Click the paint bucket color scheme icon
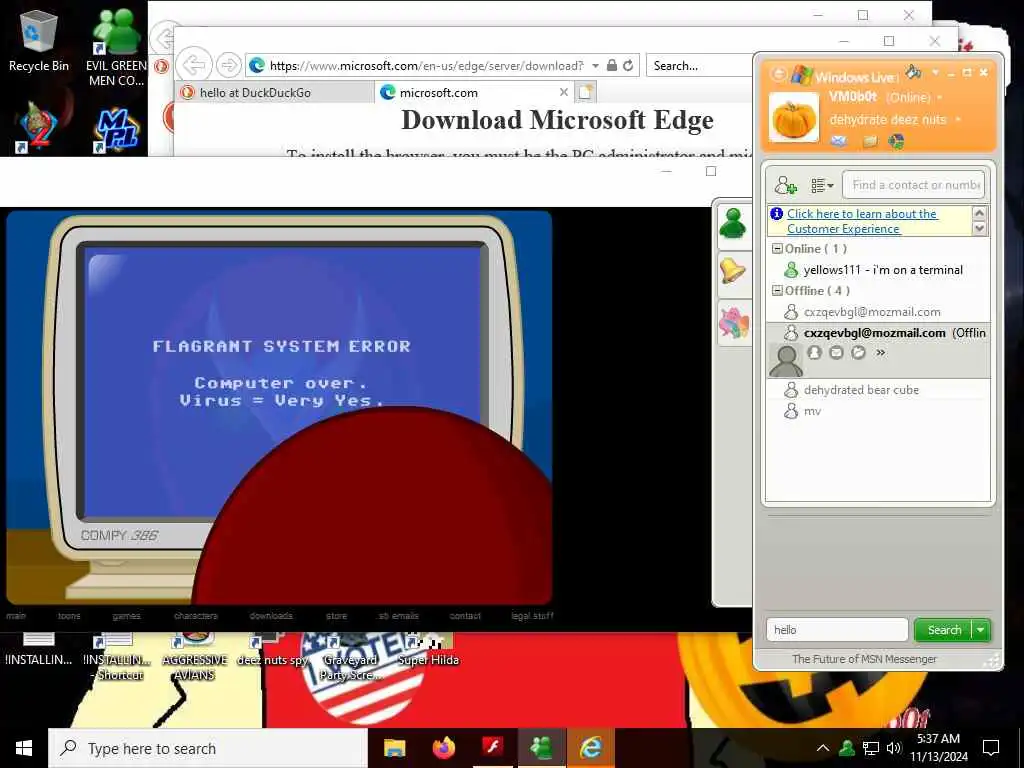 (913, 72)
